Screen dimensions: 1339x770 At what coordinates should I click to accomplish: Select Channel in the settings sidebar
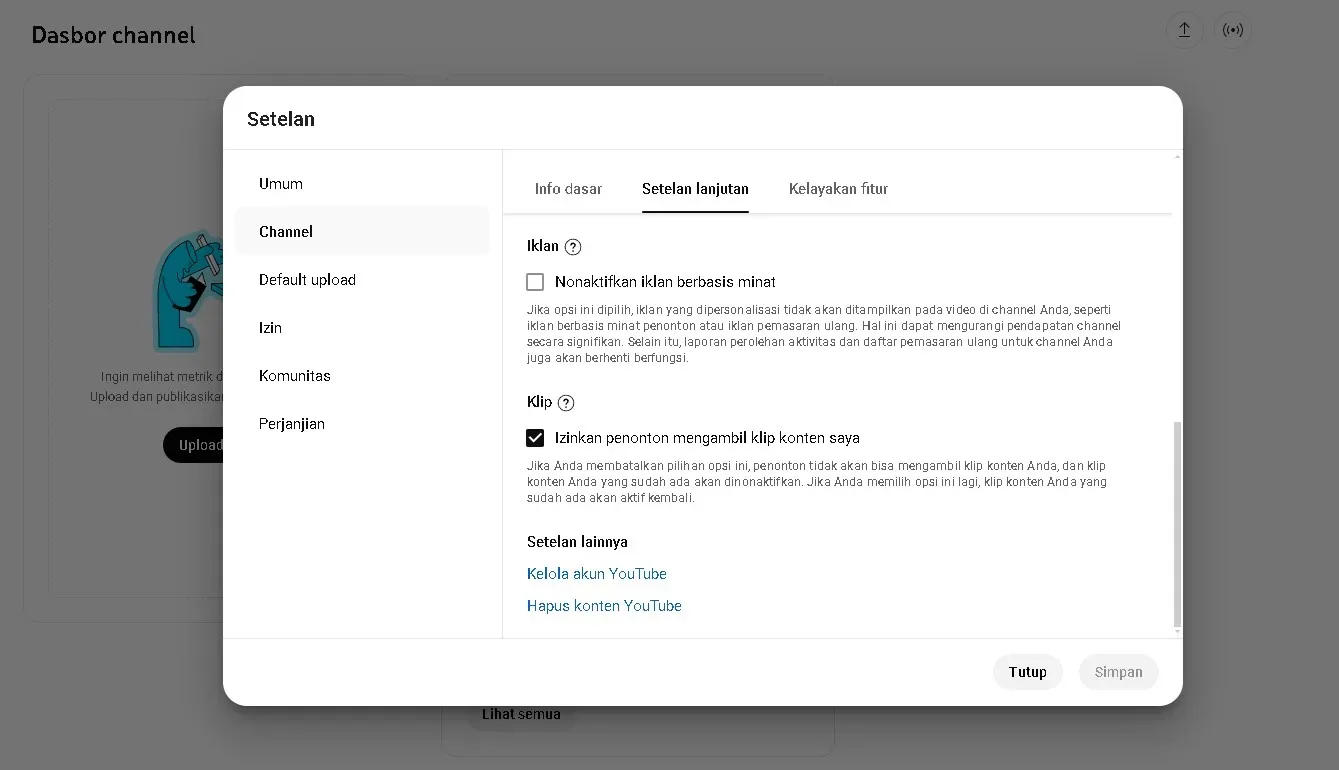click(x=286, y=232)
